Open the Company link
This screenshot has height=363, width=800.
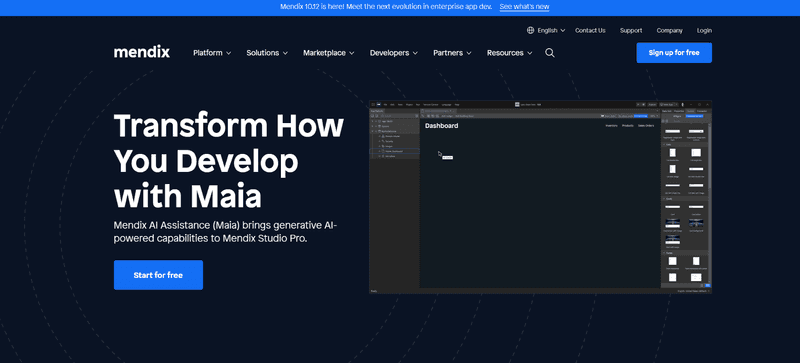click(x=669, y=31)
